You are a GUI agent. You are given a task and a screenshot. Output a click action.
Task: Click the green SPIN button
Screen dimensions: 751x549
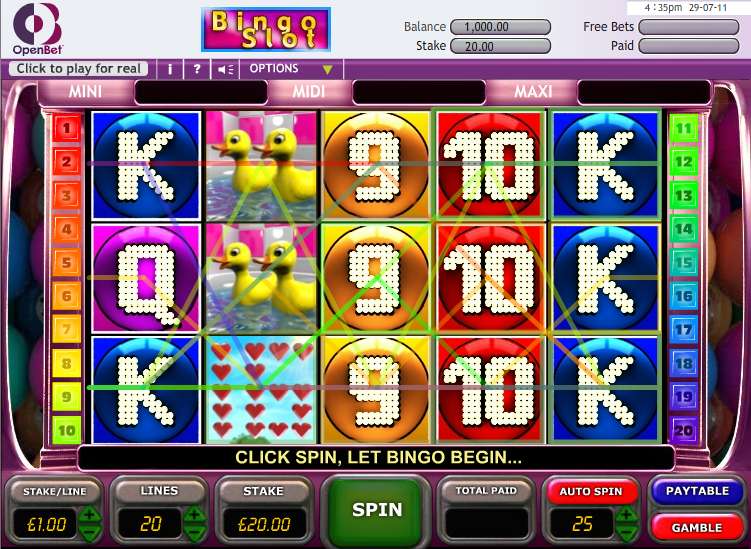(x=377, y=510)
